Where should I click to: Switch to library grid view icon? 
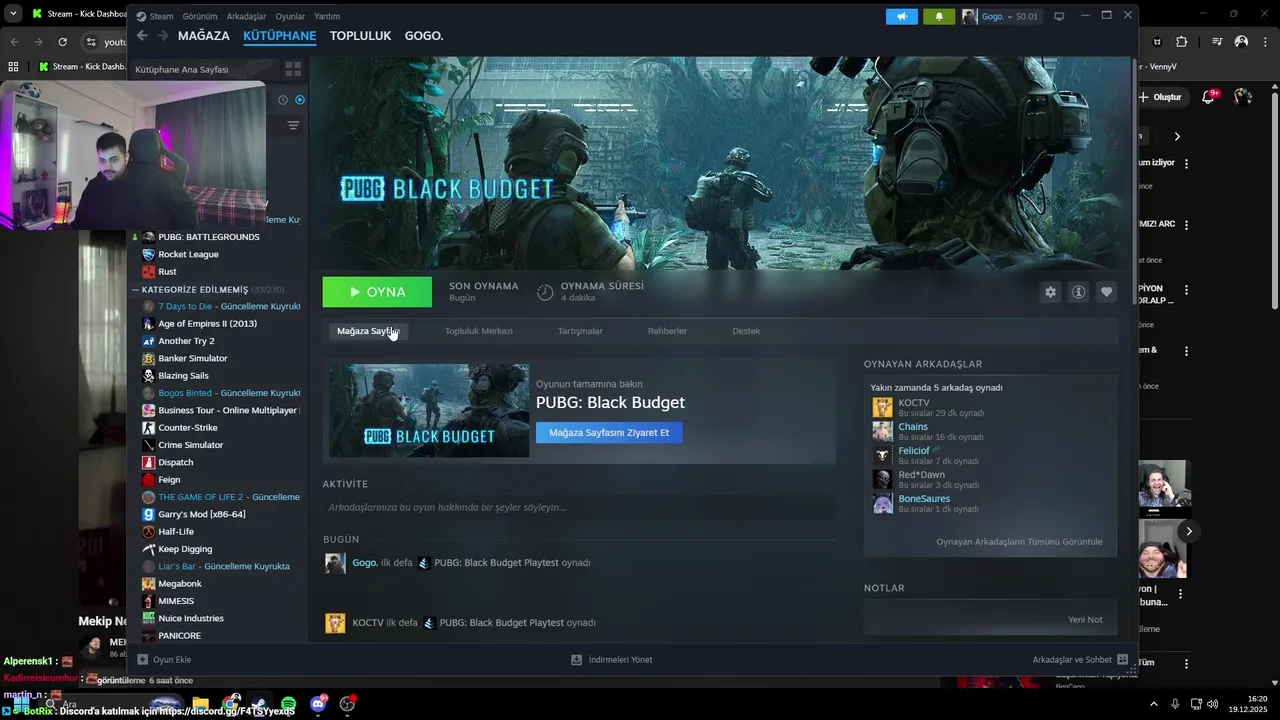click(293, 69)
